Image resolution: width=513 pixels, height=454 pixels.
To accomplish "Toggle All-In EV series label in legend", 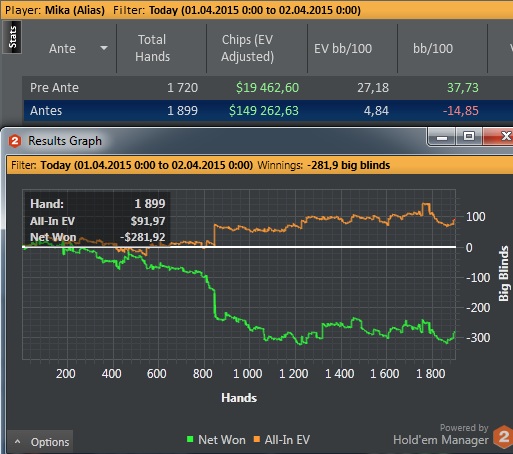I will 287,440.
